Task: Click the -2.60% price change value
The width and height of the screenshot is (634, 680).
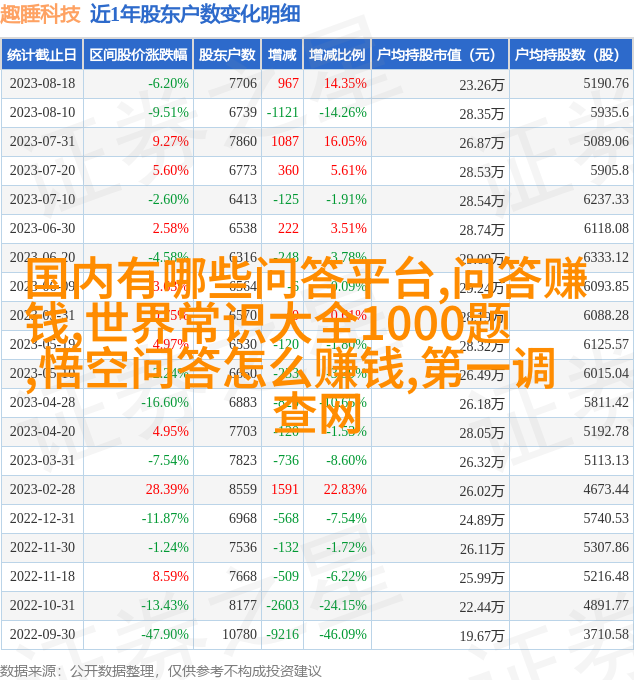Action: 168,199
